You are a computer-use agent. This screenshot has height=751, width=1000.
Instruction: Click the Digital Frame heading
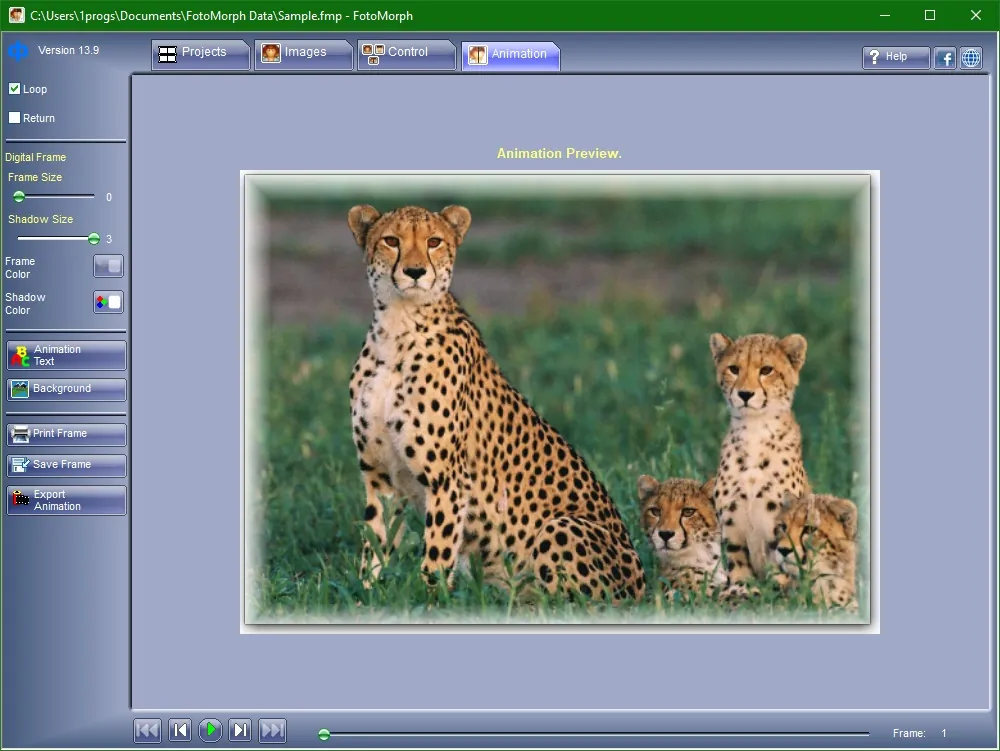[35, 157]
